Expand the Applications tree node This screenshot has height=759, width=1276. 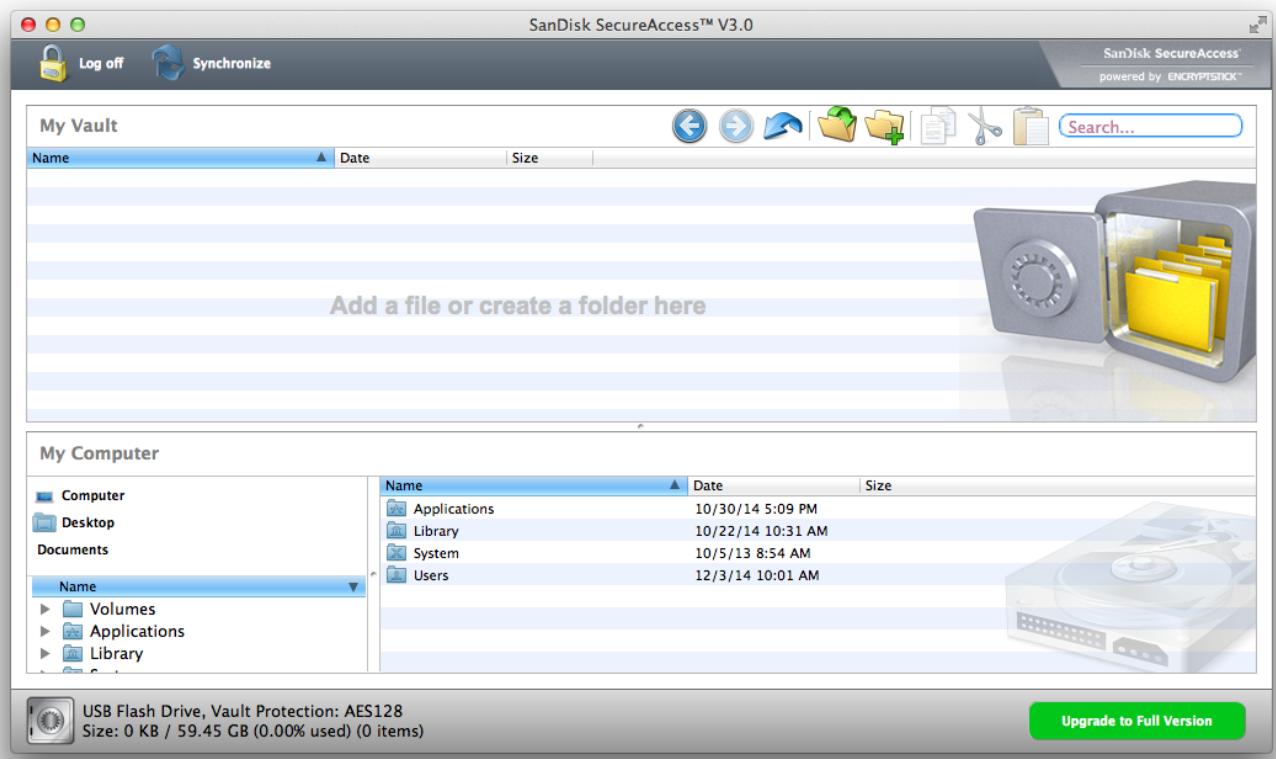pyautogui.click(x=44, y=632)
